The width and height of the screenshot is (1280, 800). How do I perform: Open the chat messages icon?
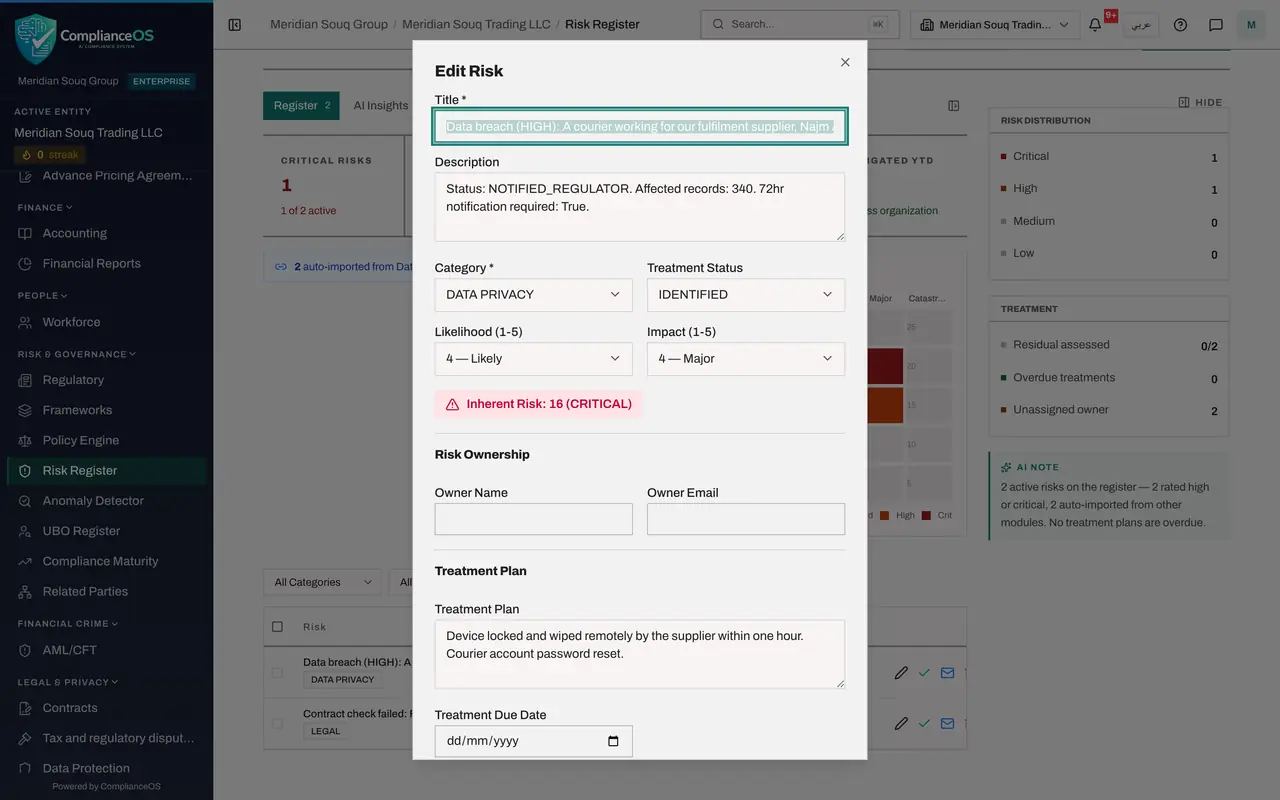1216,25
